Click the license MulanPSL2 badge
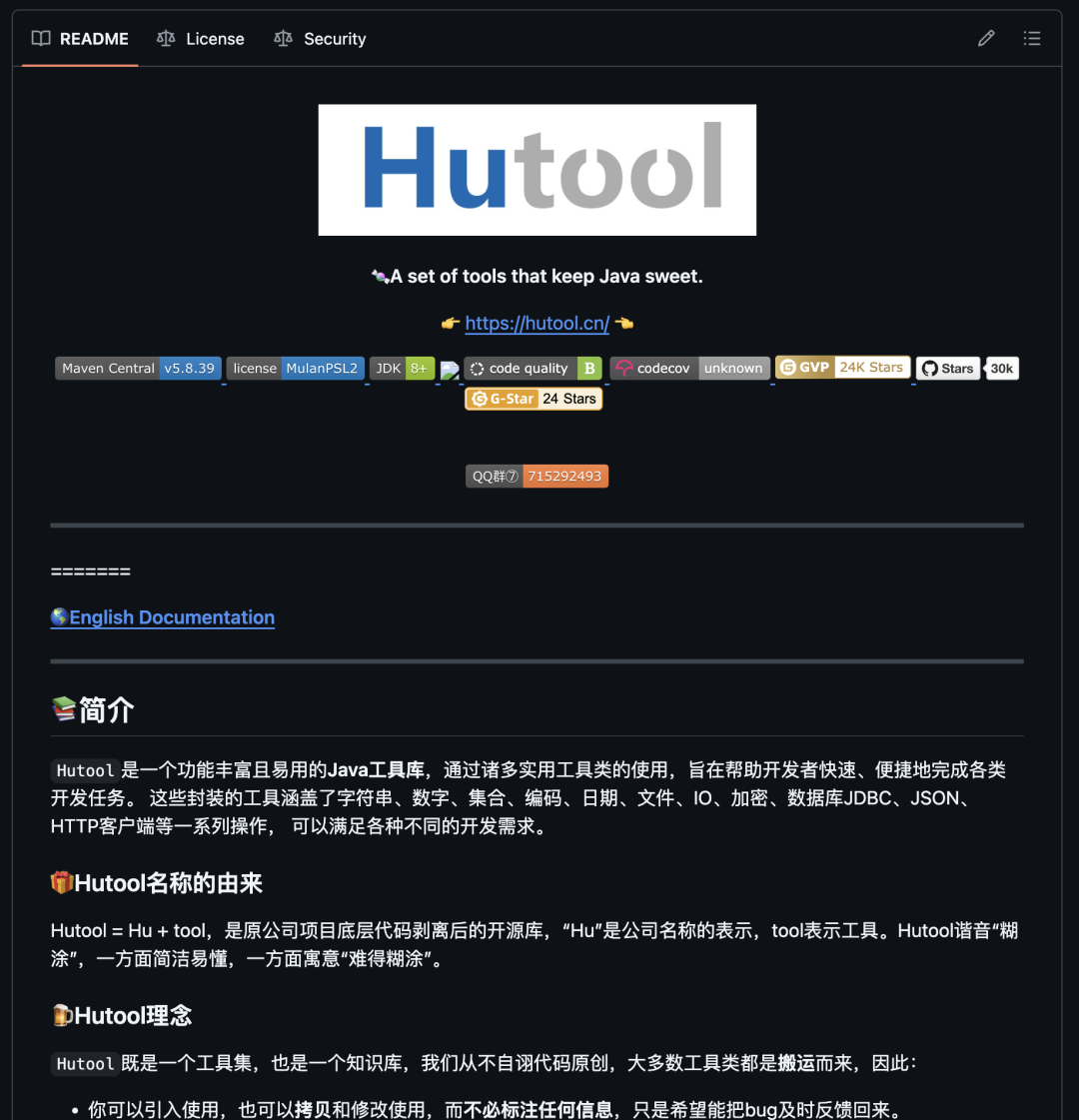Viewport: 1079px width, 1120px height. [x=295, y=368]
